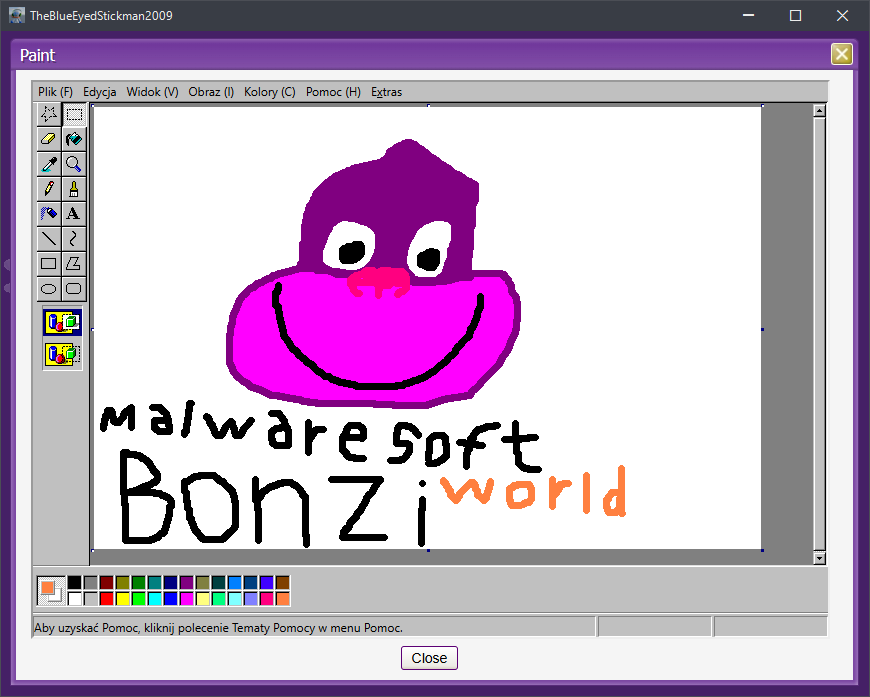The image size is (870, 697).
Task: Select the Pencil tool
Action: pos(48,189)
